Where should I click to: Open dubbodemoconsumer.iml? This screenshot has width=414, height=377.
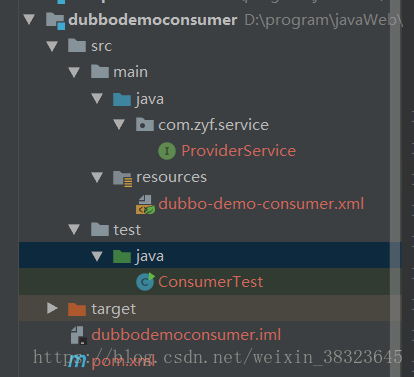coord(186,335)
